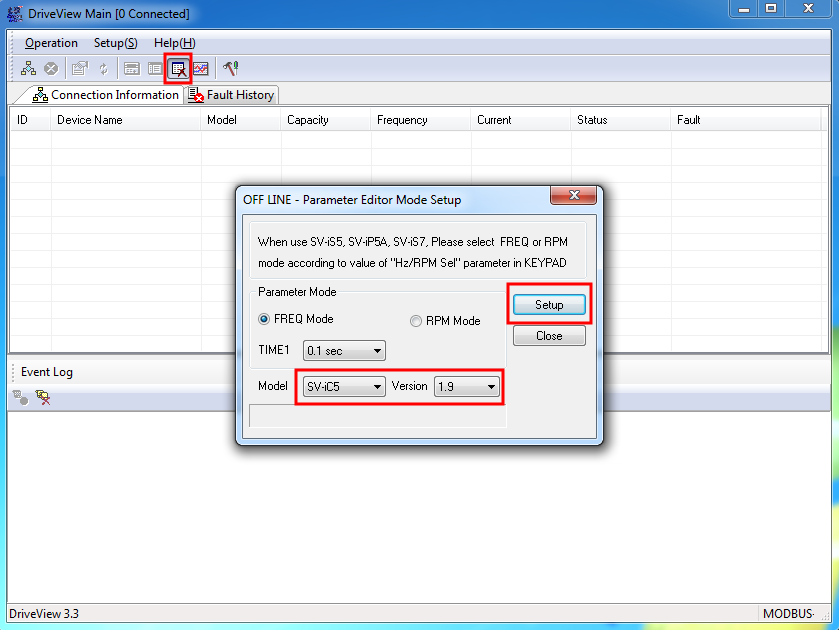Click the DriveView app icon in title bar

coord(14,13)
